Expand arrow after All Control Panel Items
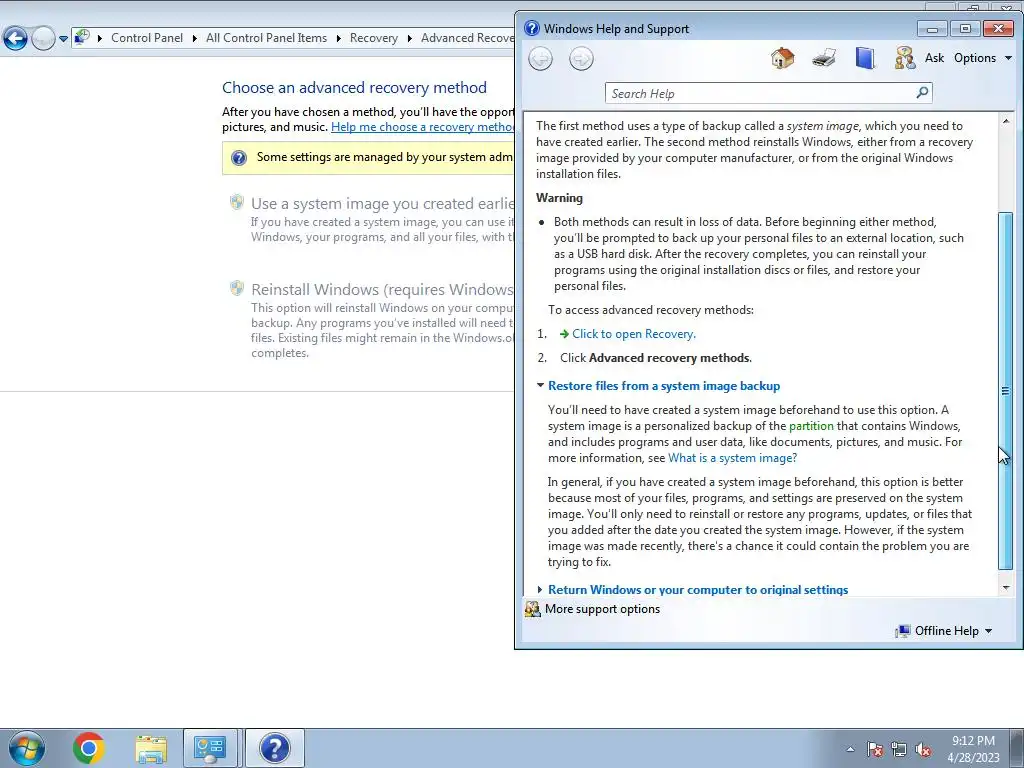 (x=338, y=38)
